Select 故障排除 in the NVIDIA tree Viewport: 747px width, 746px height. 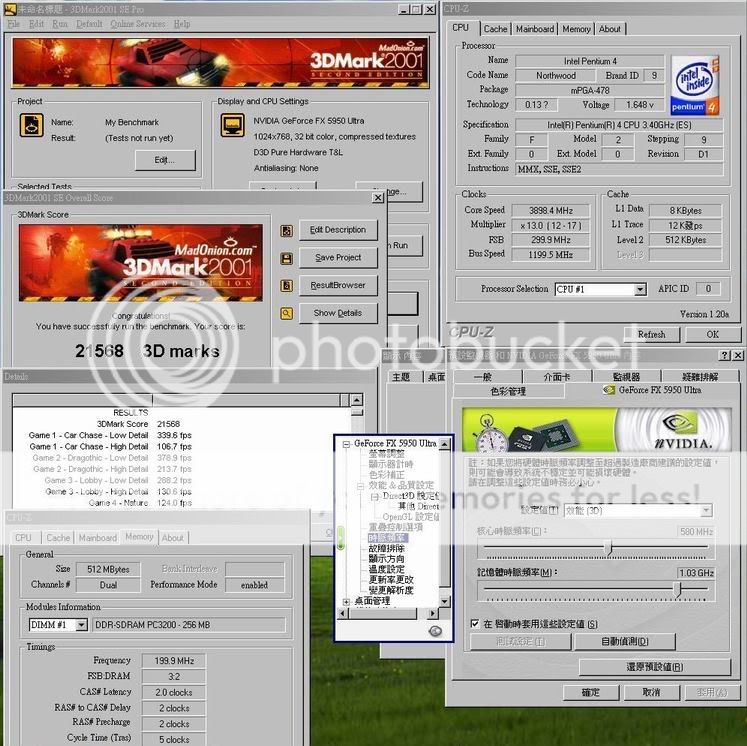[386, 548]
